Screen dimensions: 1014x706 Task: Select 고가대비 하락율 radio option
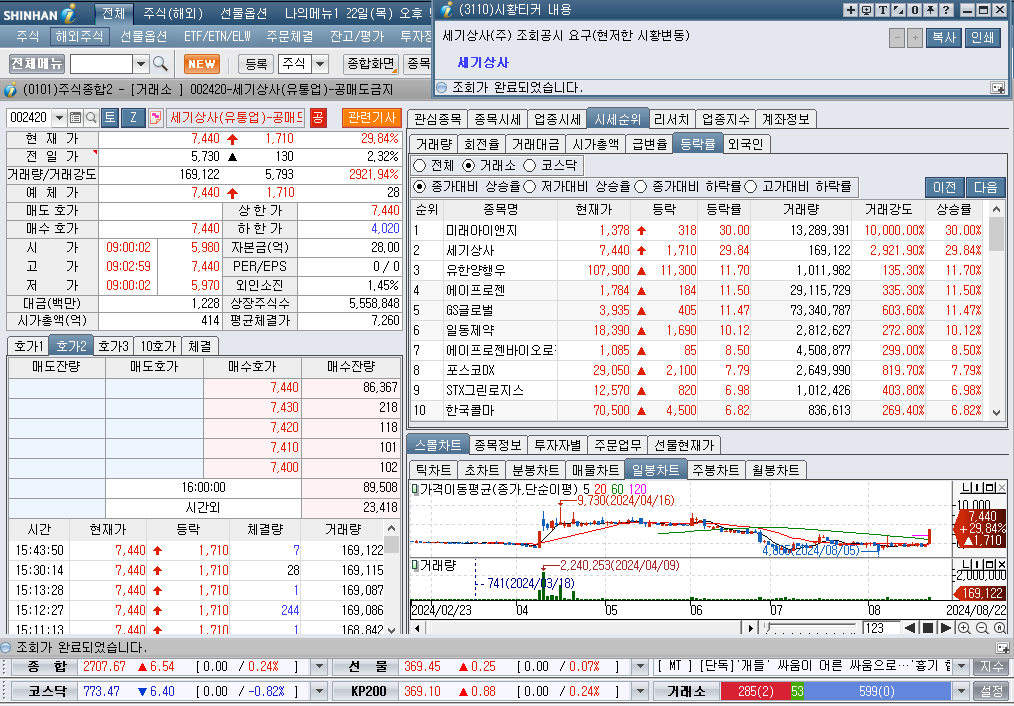[x=751, y=187]
